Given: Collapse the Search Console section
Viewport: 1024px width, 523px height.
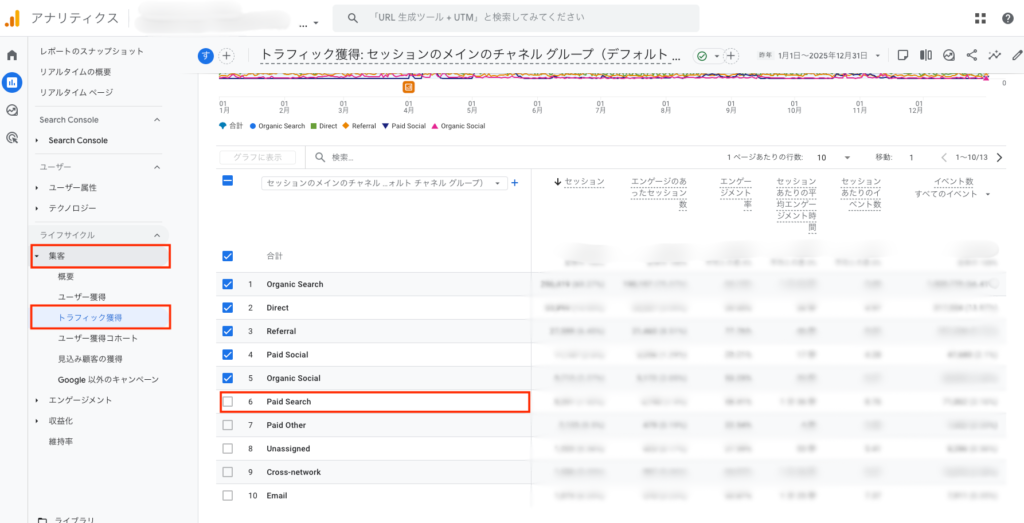Looking at the screenshot, I should (157, 120).
